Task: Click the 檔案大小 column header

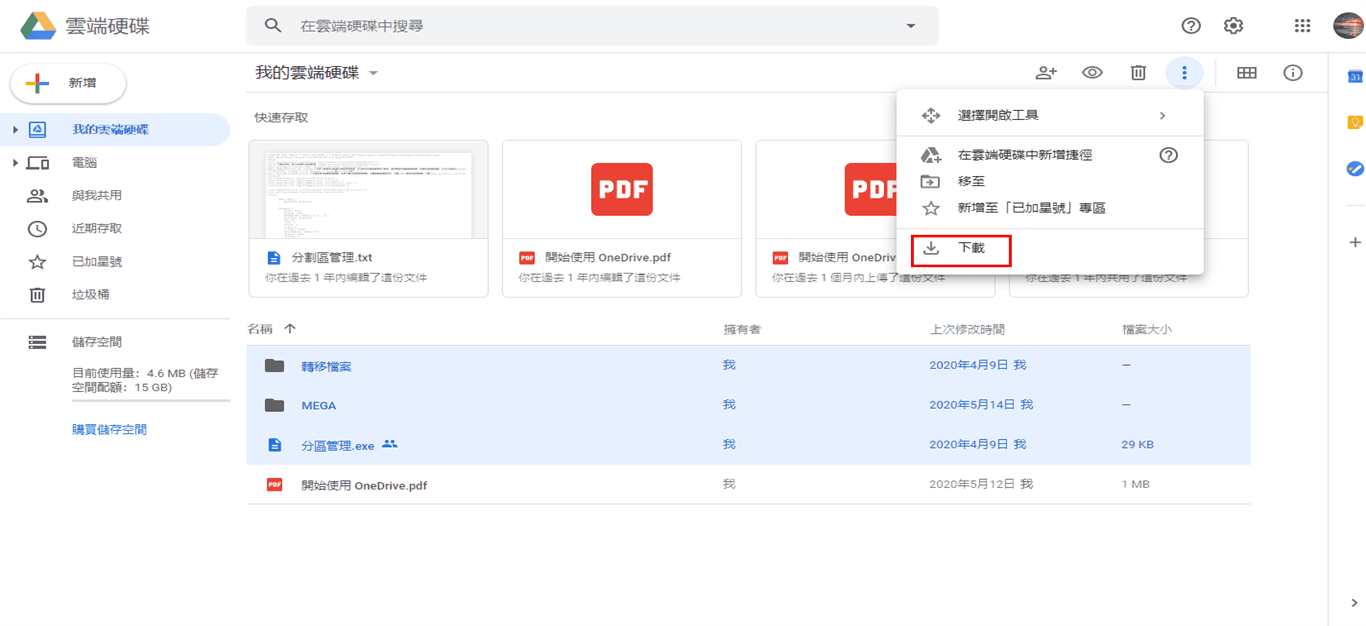Action: (x=1147, y=330)
